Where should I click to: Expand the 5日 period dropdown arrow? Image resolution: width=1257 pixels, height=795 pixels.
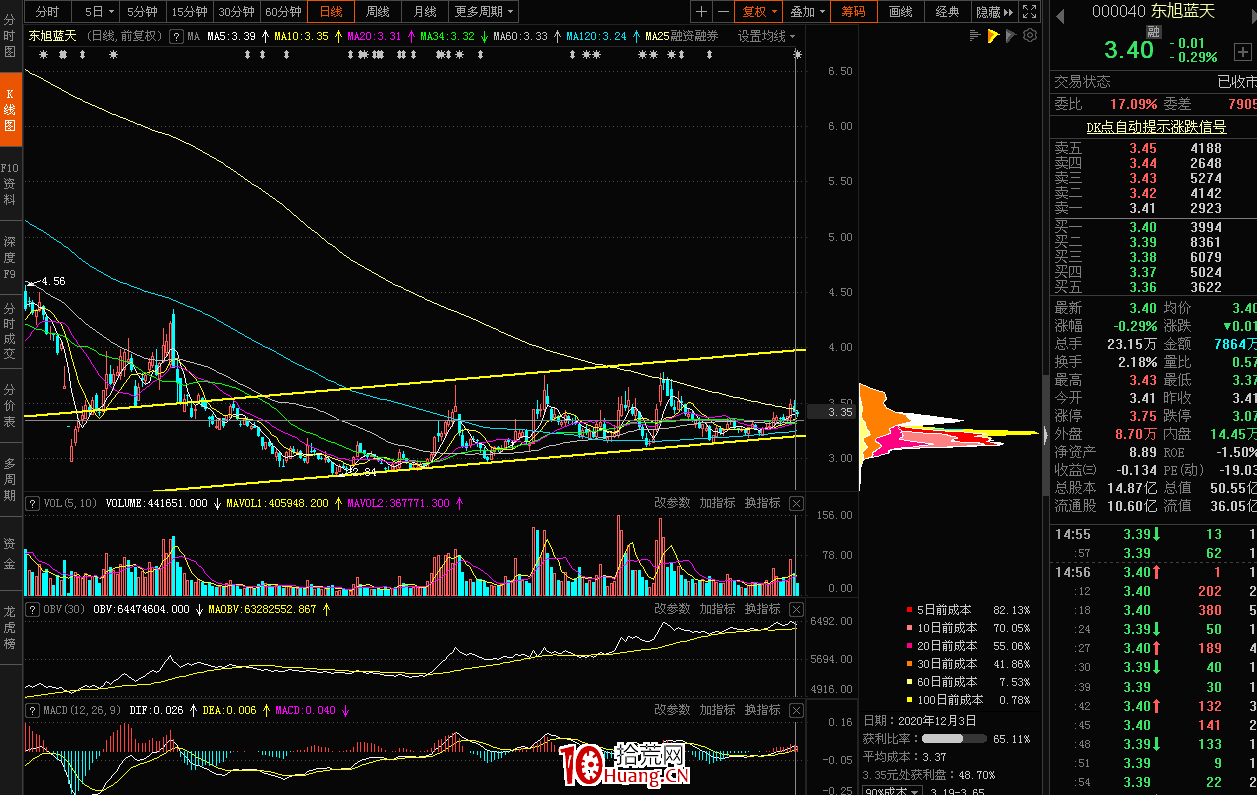tap(109, 12)
